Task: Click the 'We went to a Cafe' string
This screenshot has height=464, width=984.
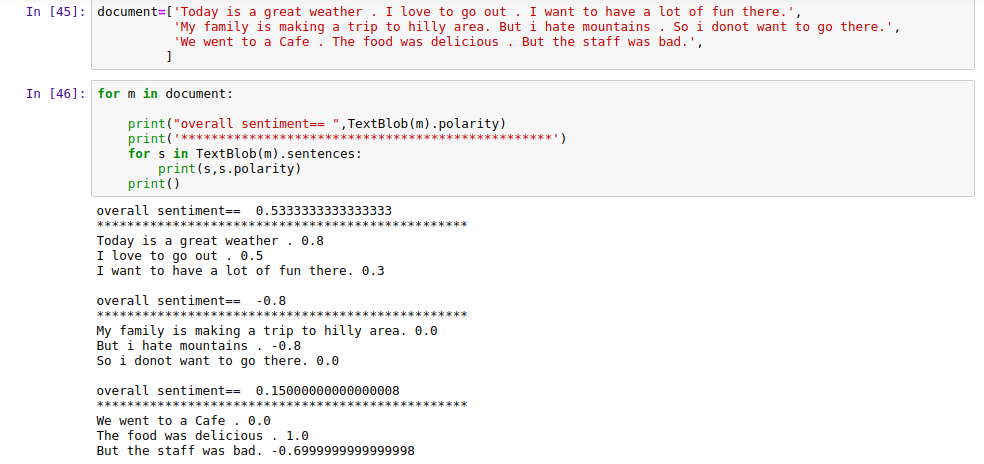Action: click(x=437, y=42)
